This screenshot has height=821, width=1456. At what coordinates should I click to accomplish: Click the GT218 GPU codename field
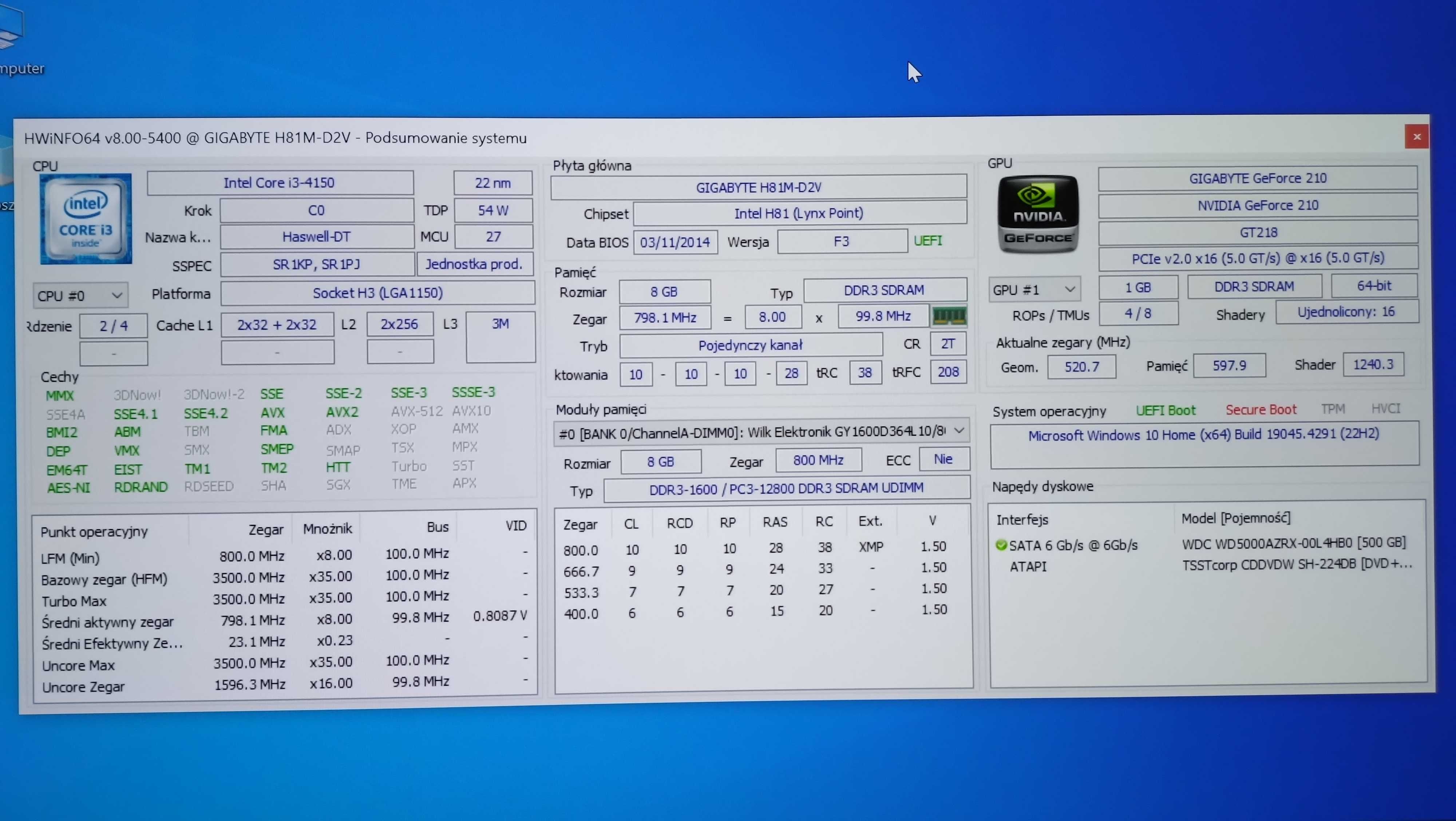[x=1258, y=232]
